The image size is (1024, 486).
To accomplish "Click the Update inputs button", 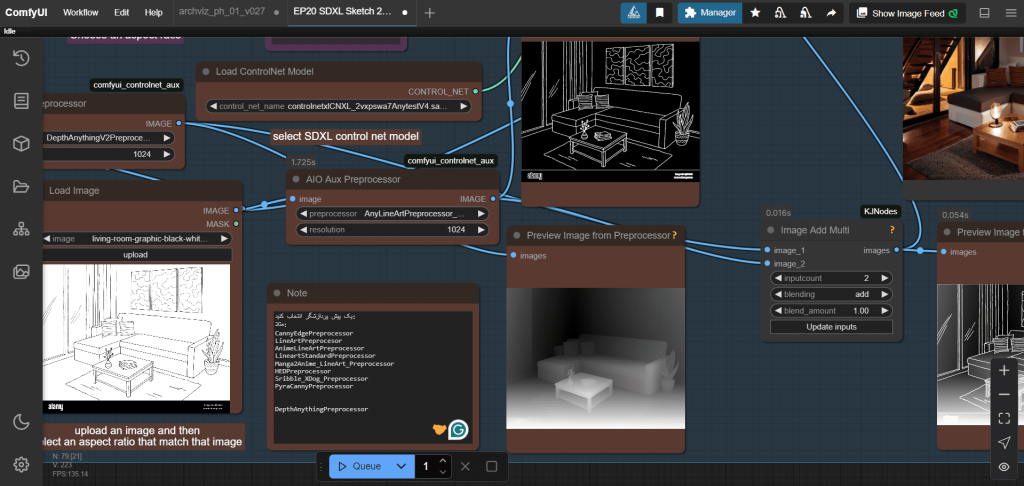I will 832,327.
